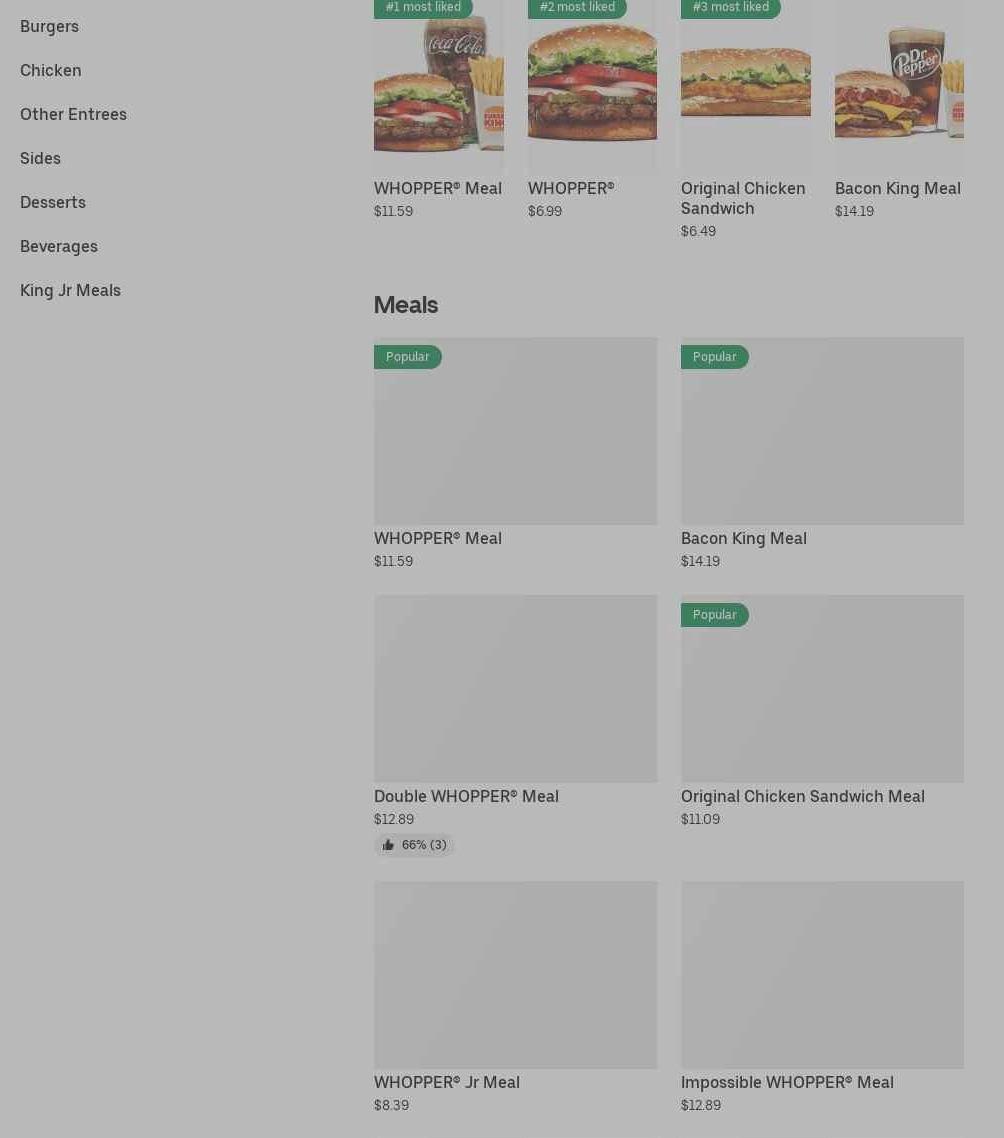Click the Impossible WHOPPER Meal title
Image resolution: width=1004 pixels, height=1138 pixels.
(x=787, y=1082)
